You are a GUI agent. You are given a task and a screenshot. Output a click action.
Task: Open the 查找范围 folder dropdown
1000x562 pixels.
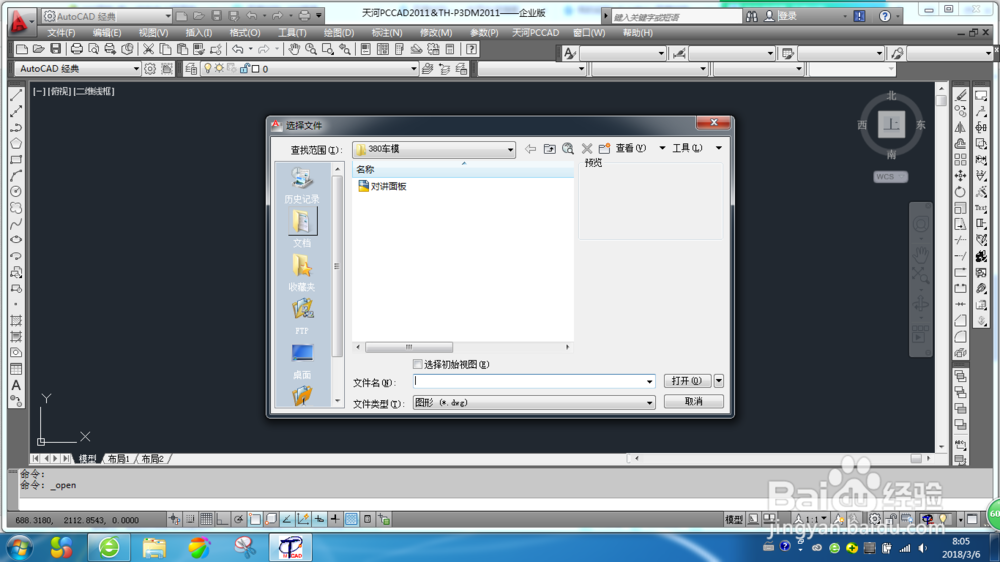tap(510, 149)
